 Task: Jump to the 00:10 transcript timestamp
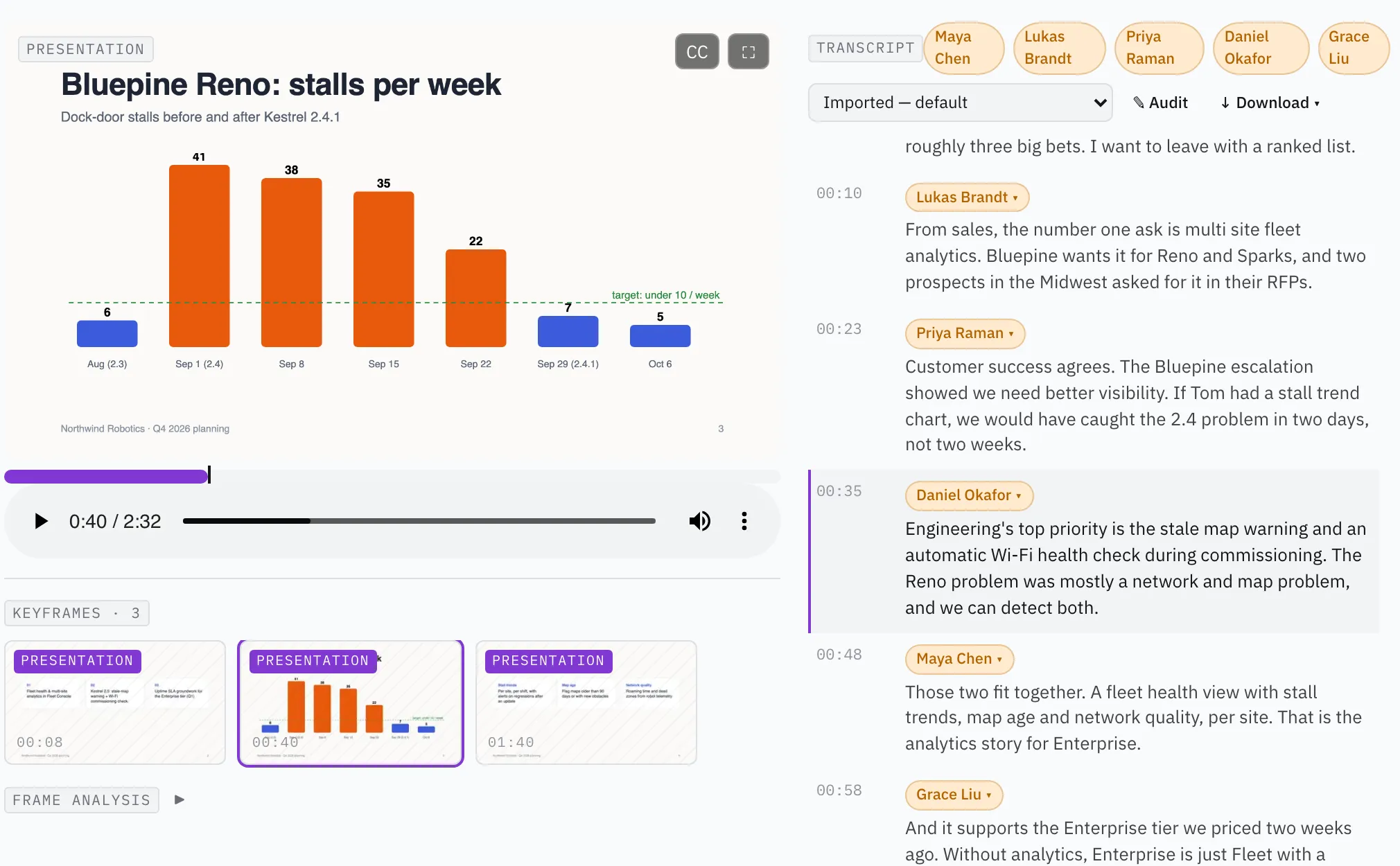click(839, 193)
